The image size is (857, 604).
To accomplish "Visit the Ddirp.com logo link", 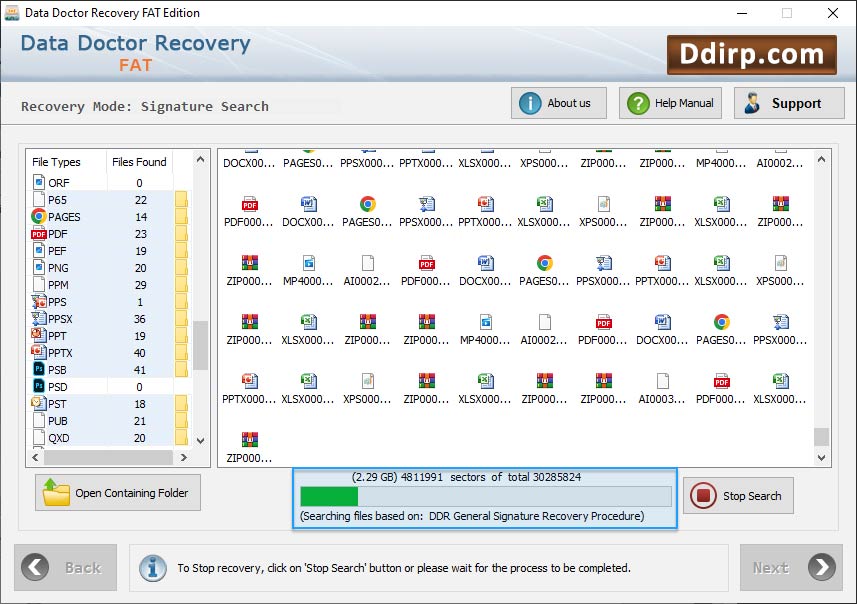I will tap(752, 55).
